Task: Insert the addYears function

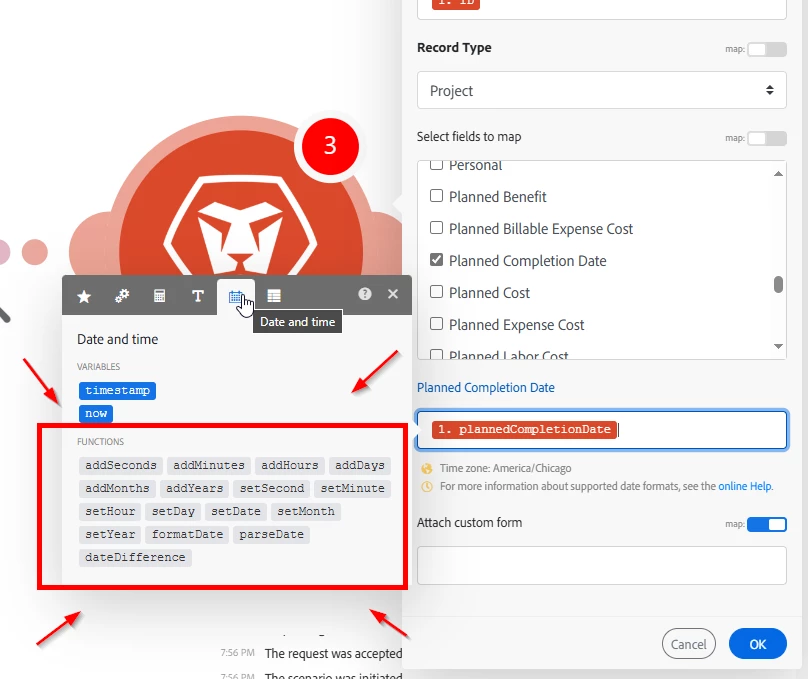Action: [194, 488]
